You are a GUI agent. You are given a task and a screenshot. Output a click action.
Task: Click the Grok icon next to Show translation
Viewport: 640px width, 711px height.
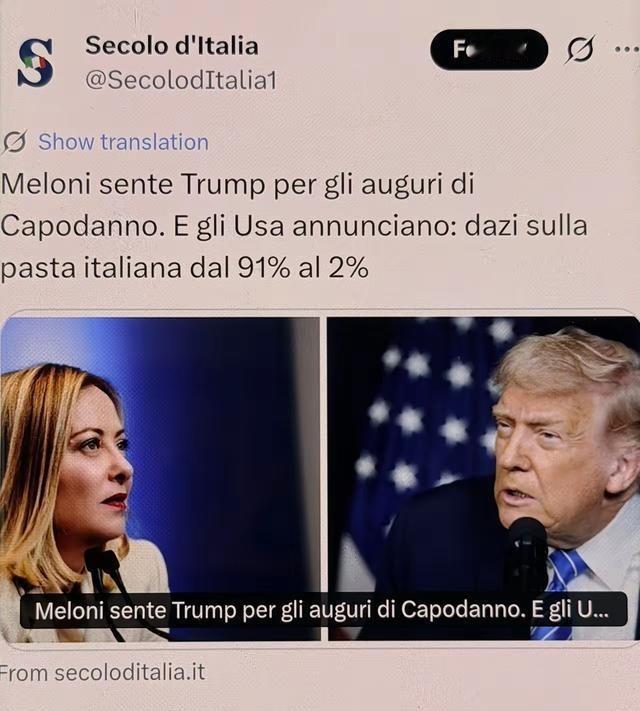point(15,142)
